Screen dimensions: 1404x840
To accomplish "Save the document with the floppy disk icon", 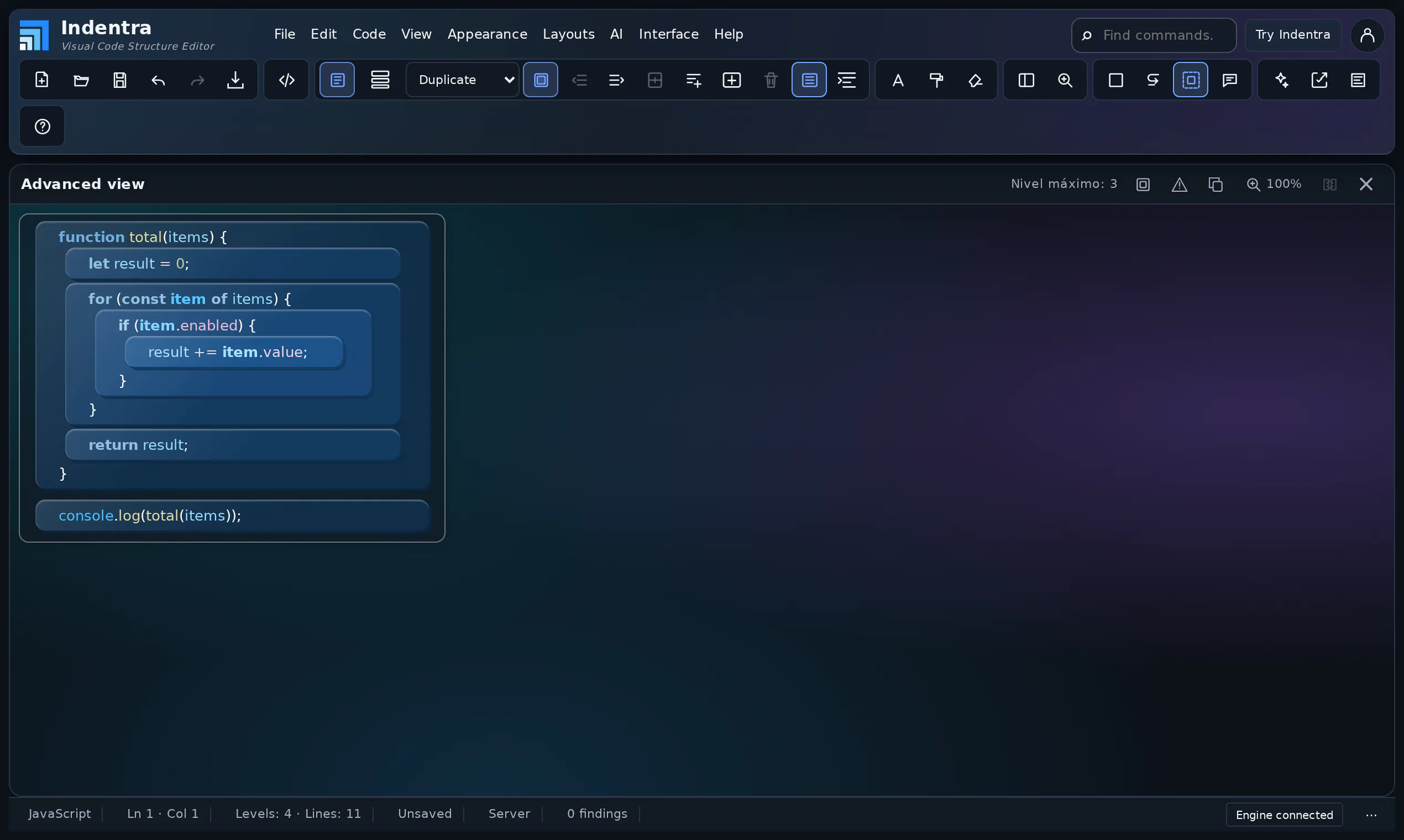I will [119, 80].
